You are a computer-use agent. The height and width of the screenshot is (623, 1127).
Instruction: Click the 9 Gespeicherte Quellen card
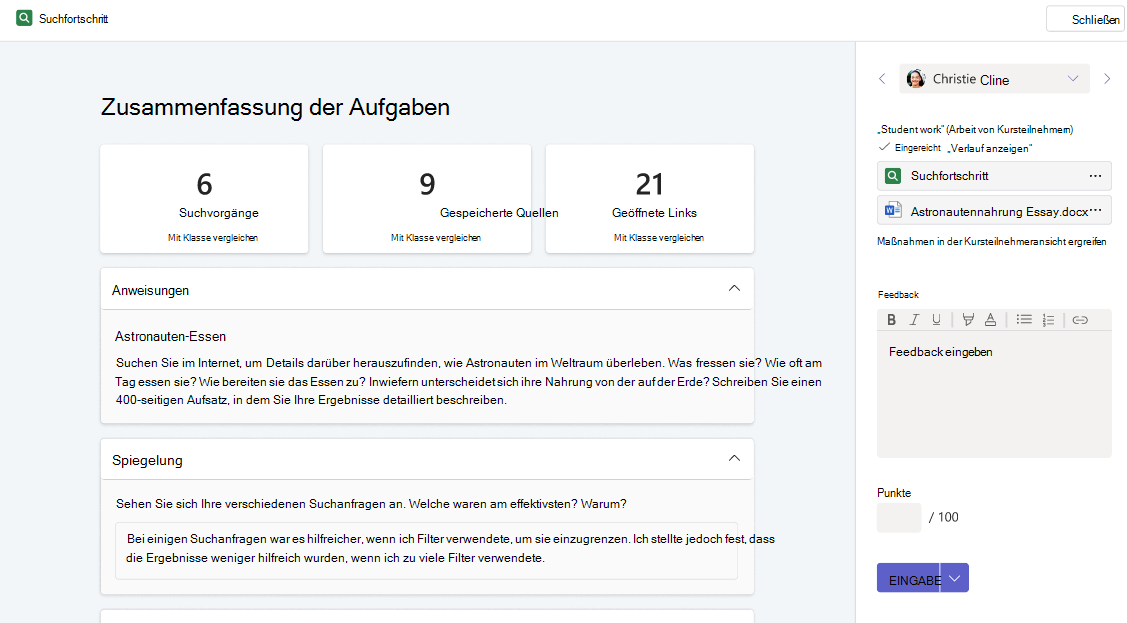(427, 199)
